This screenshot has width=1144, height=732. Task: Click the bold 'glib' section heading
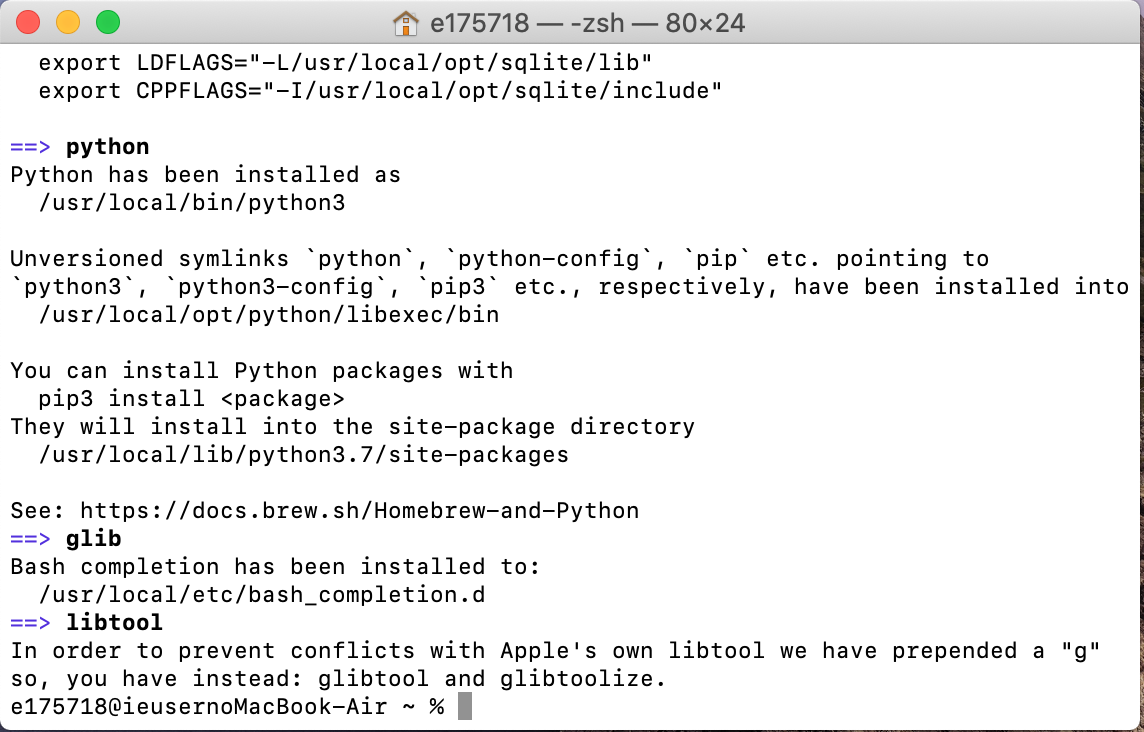[94, 539]
